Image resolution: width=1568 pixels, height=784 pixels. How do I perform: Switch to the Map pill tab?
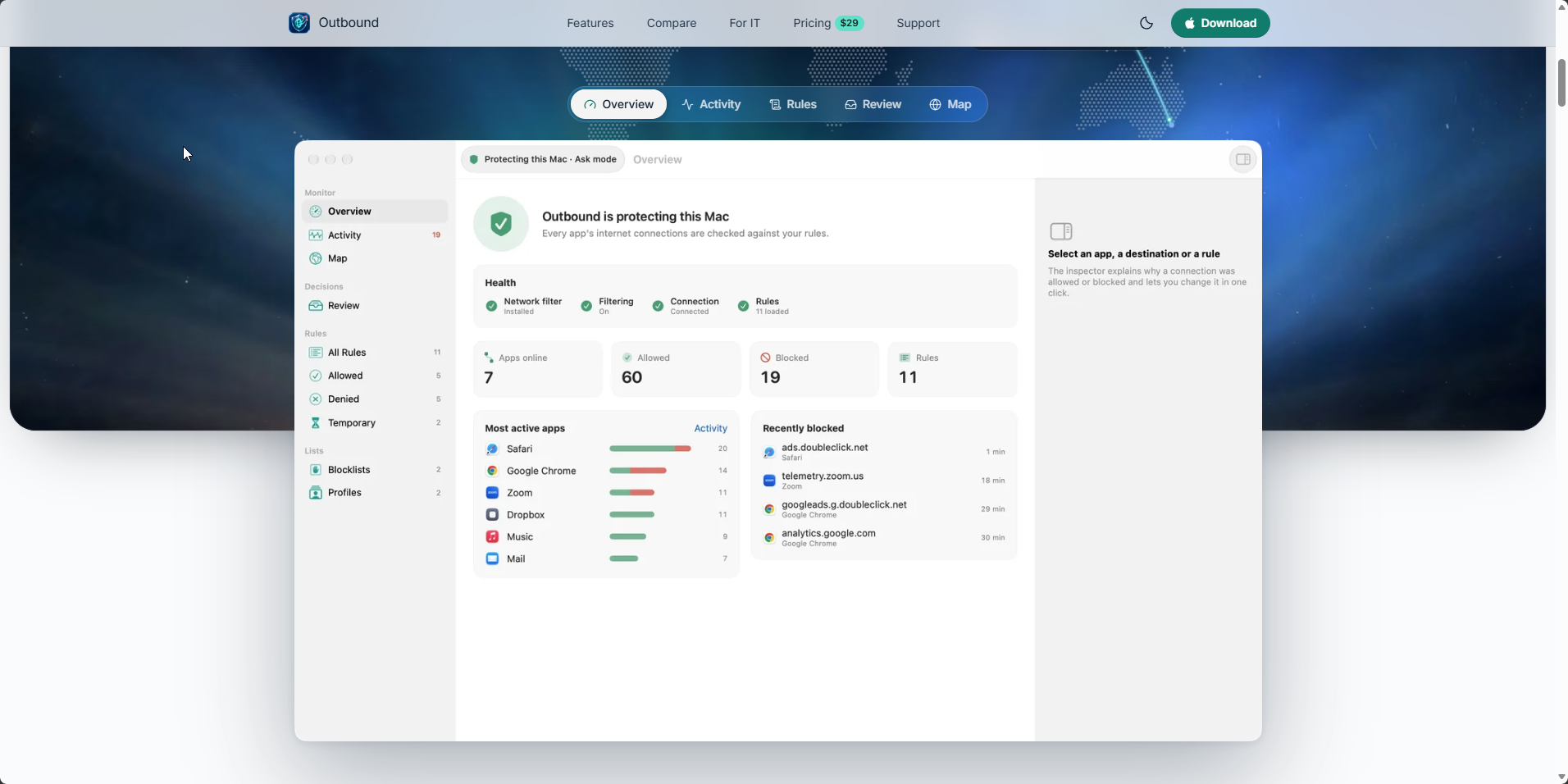point(950,104)
